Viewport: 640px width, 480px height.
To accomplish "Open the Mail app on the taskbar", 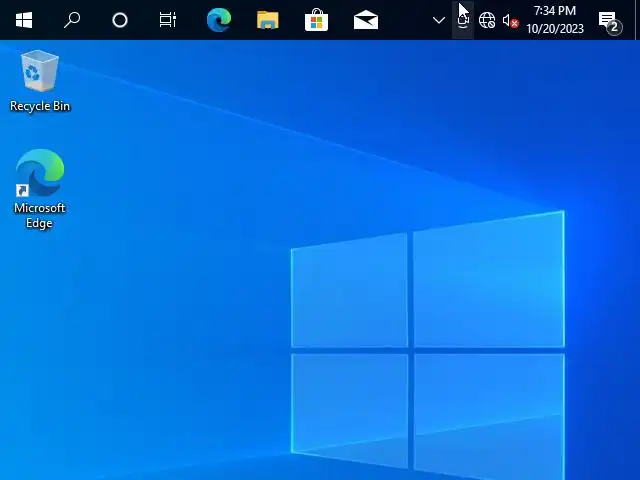I will coord(366,20).
